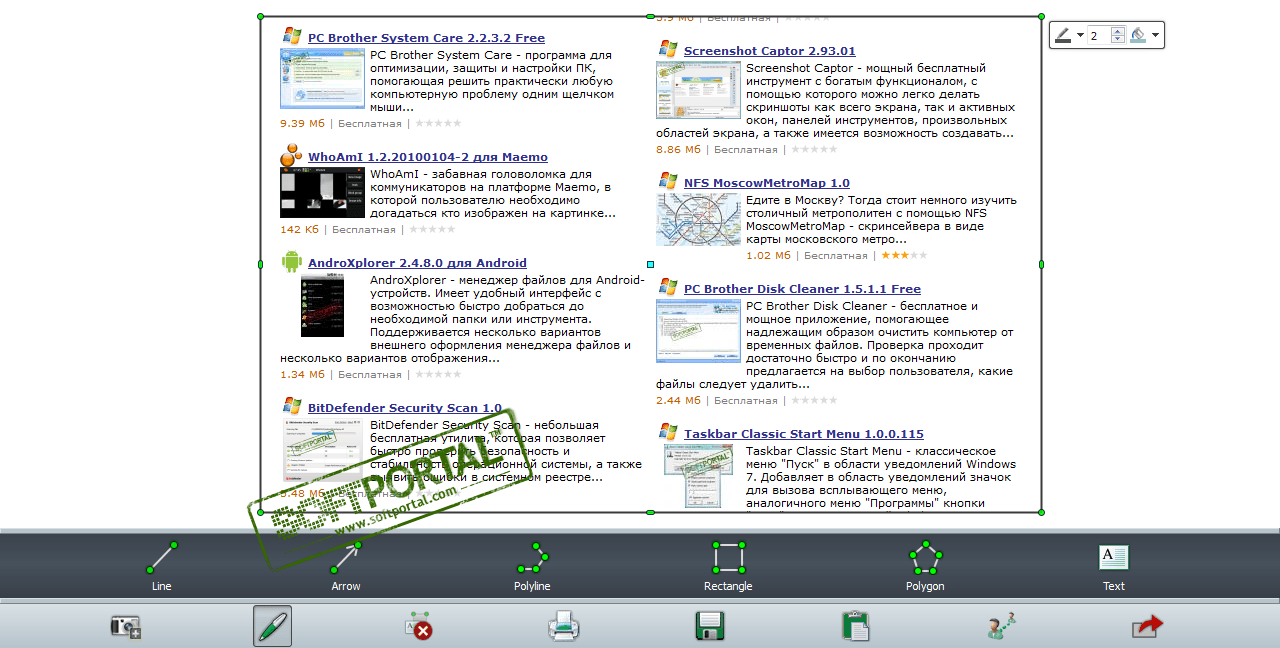Open the line color dropdown arrow
This screenshot has width=1280, height=648.
(x=1081, y=36)
